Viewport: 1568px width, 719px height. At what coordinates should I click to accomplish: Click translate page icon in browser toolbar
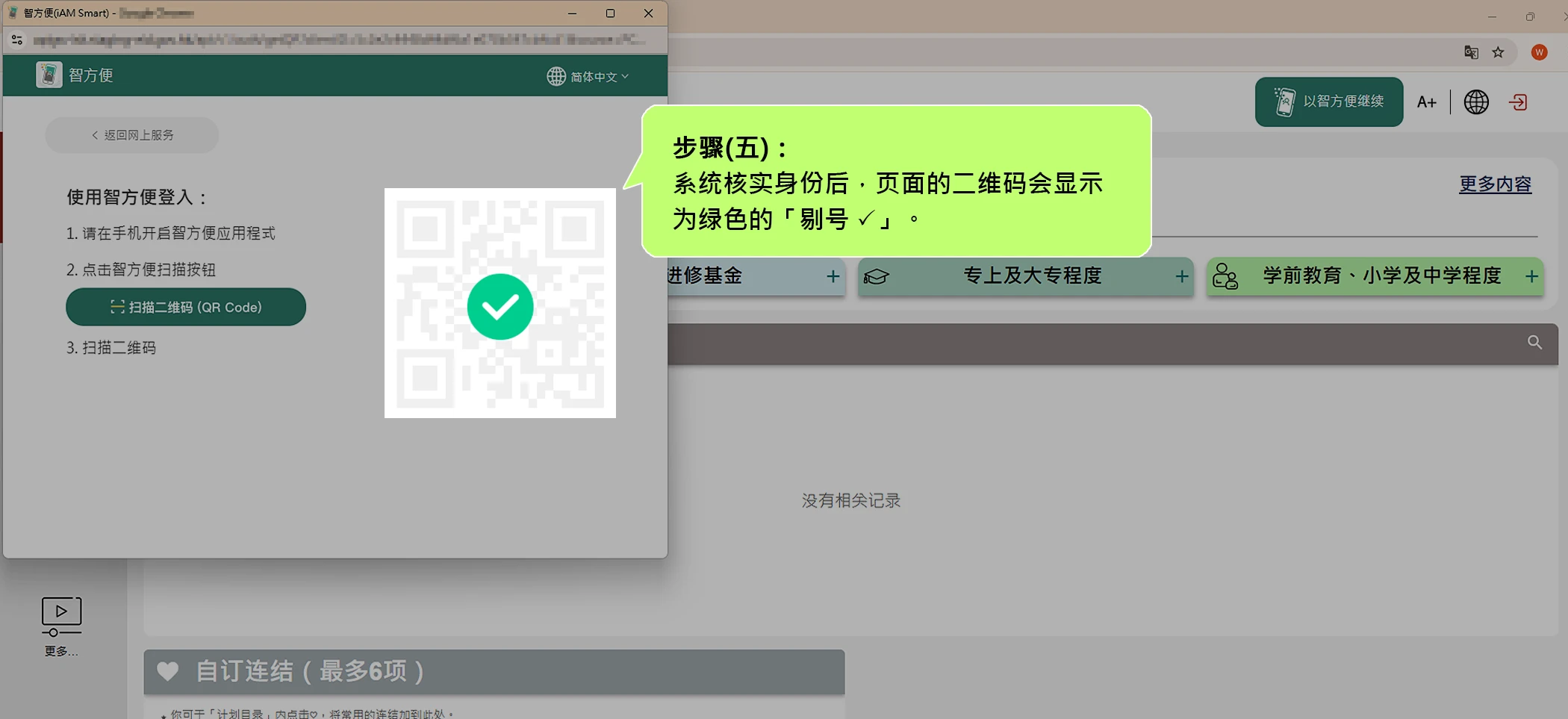(1471, 52)
